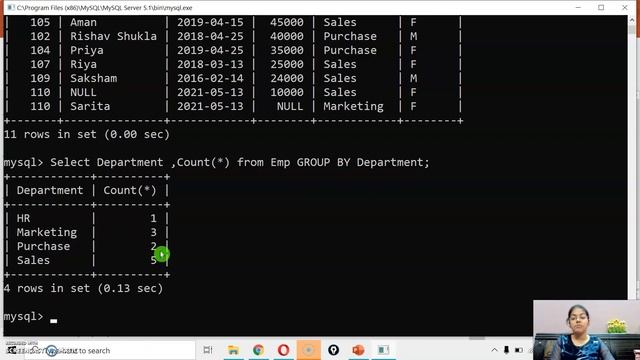This screenshot has height=360, width=640.
Task: Click the 'Saksham' name cell
Action: (x=93, y=78)
